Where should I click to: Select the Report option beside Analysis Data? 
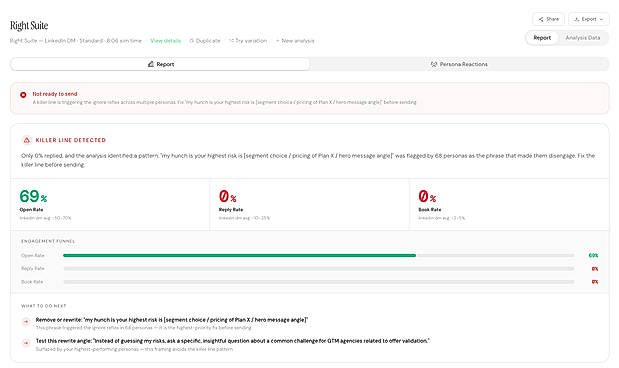coord(542,38)
